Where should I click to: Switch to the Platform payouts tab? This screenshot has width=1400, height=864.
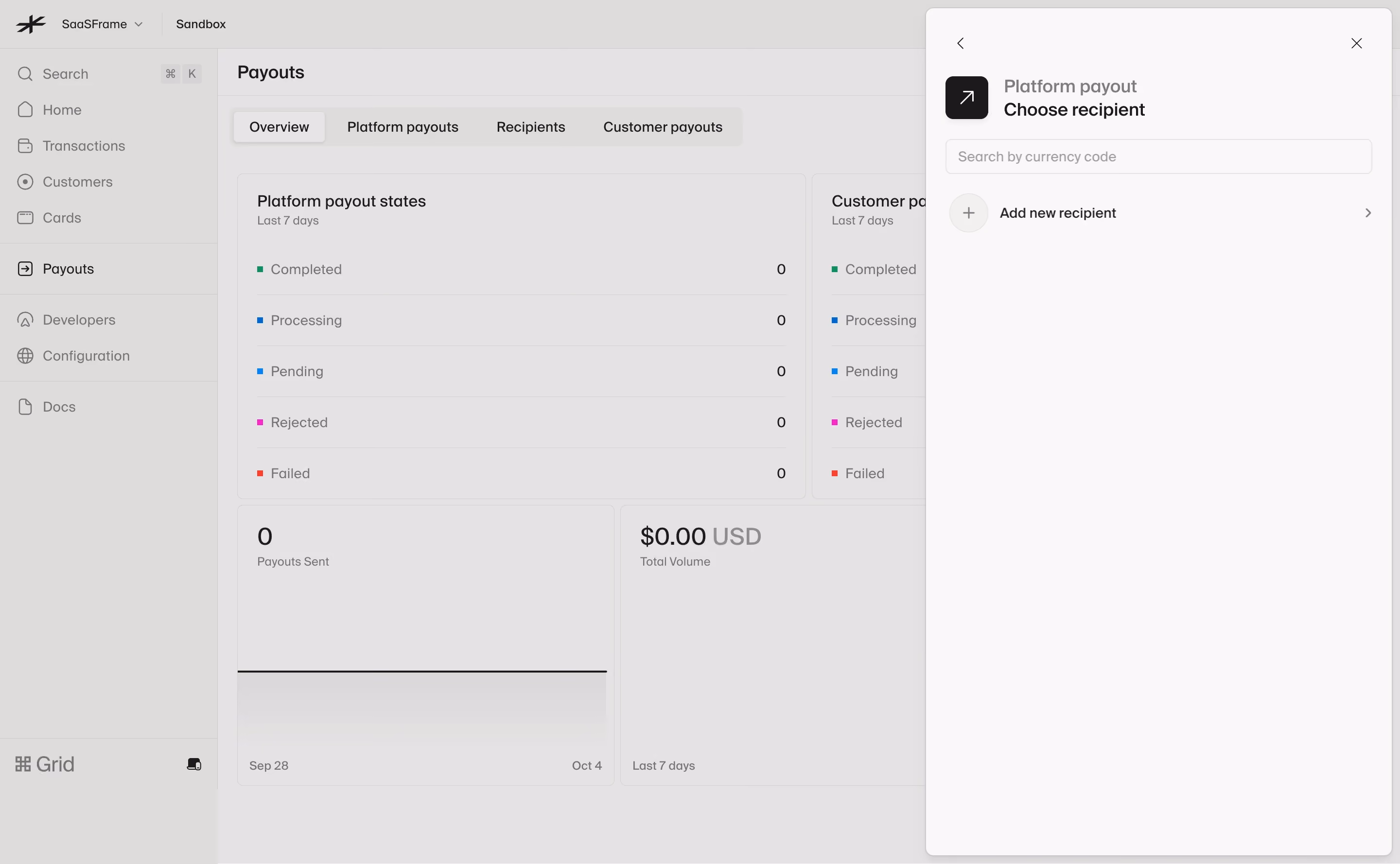pyautogui.click(x=402, y=127)
